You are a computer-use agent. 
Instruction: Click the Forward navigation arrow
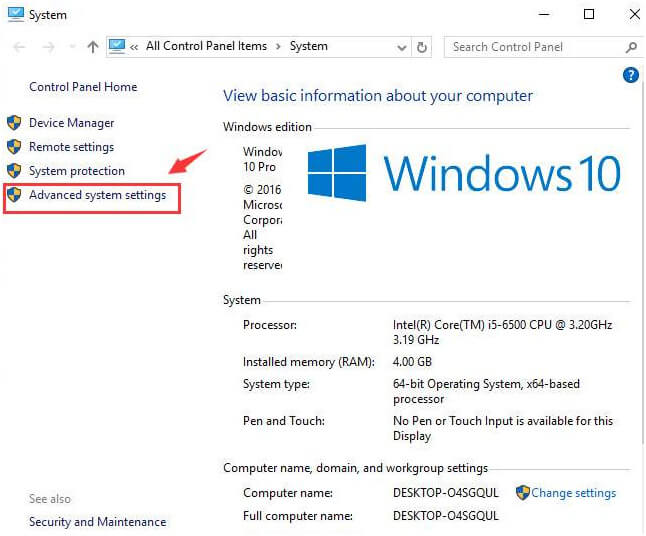pyautogui.click(x=49, y=47)
